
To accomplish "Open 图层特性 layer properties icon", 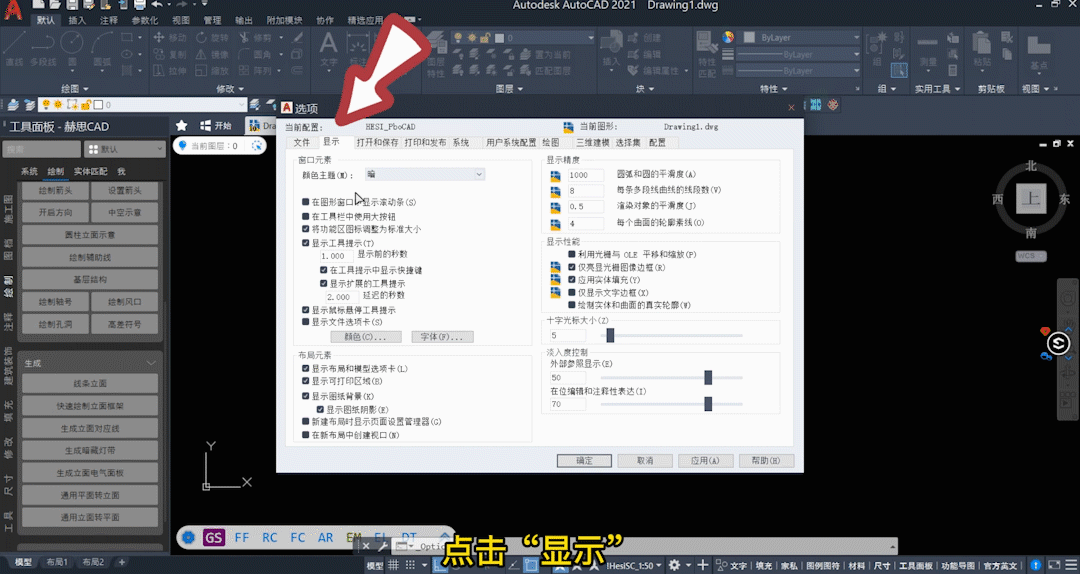I will click(x=436, y=54).
